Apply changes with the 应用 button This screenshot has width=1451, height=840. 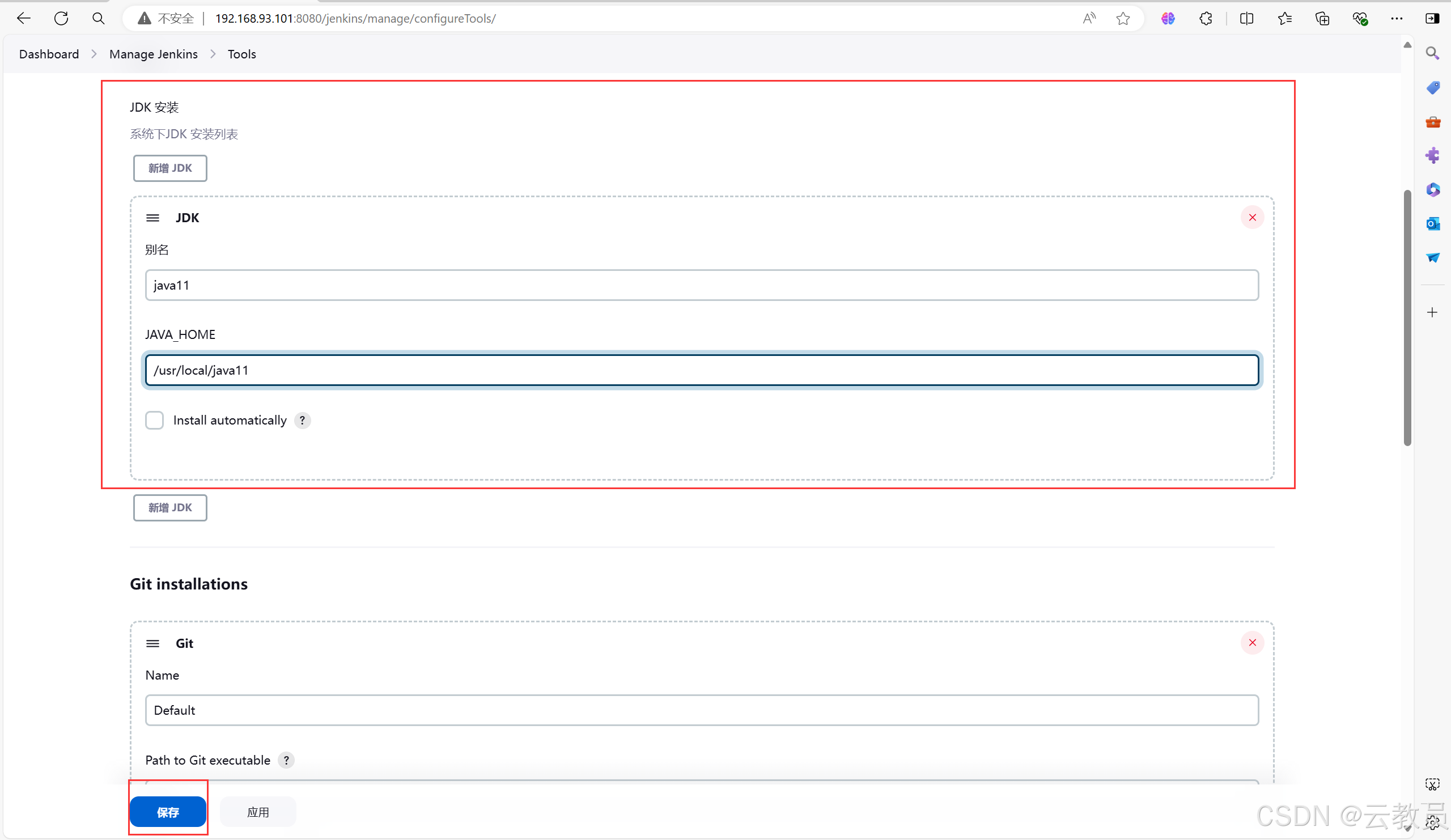258,812
